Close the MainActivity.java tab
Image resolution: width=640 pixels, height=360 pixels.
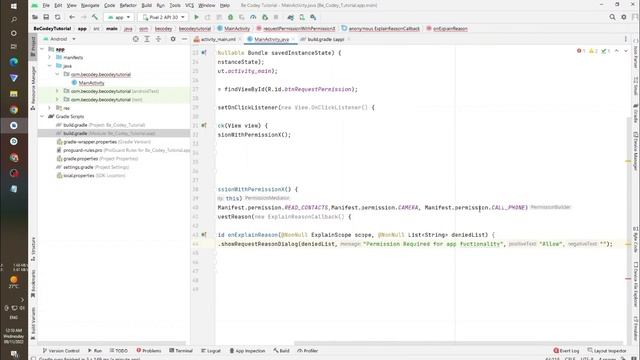pos(293,40)
